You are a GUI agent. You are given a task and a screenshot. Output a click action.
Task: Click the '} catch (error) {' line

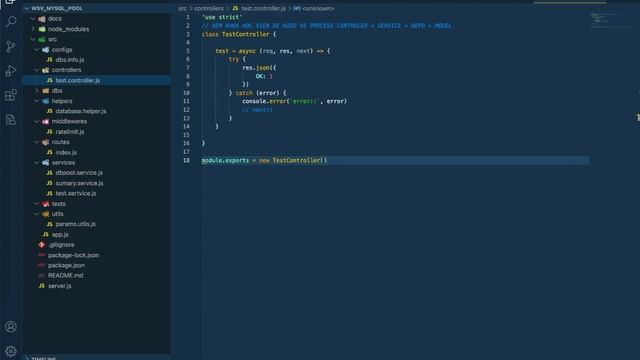pos(258,93)
